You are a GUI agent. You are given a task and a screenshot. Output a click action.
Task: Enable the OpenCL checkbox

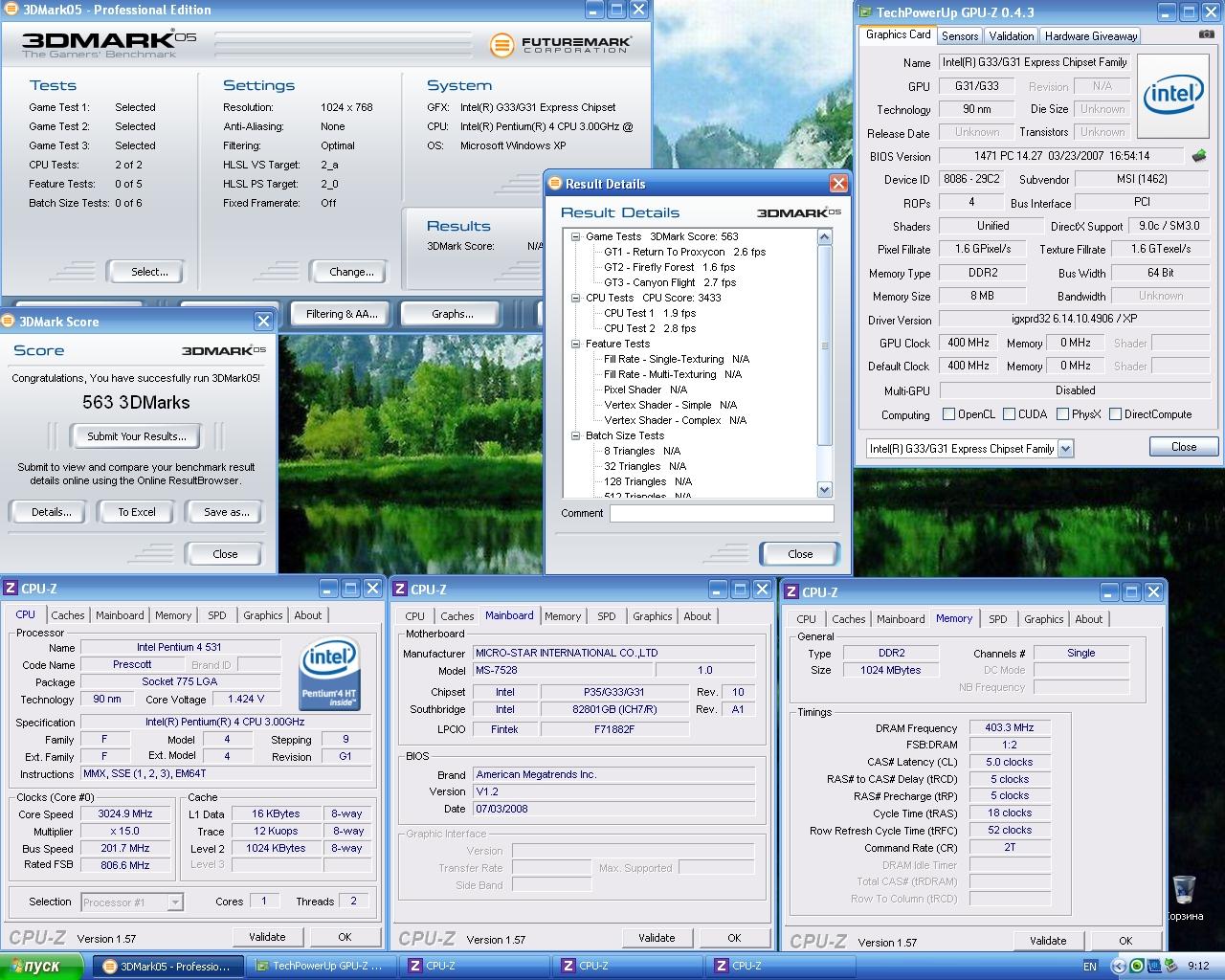(948, 414)
